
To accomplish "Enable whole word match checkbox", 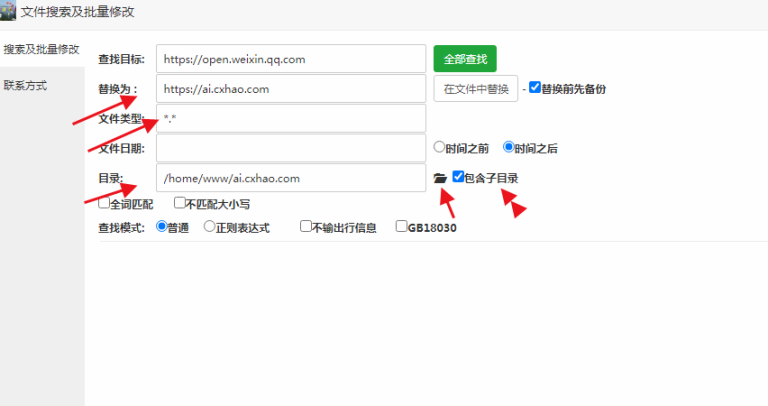I will 104,203.
